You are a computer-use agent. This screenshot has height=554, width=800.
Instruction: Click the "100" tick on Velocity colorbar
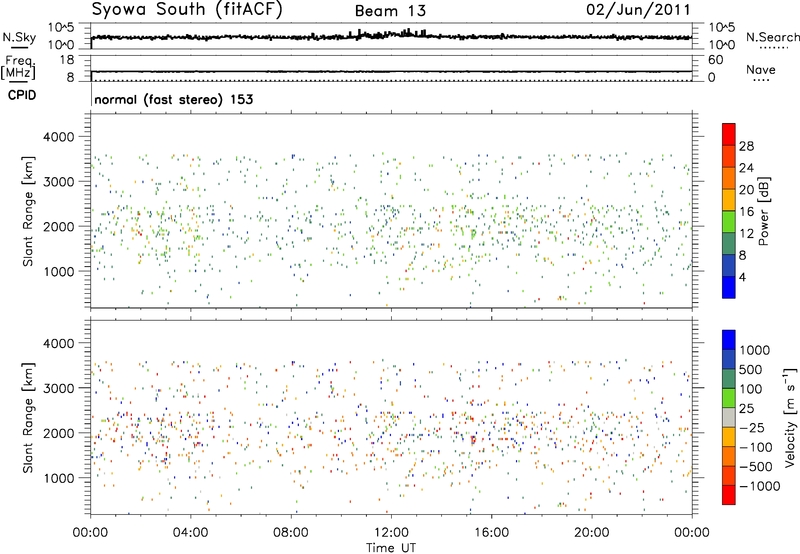tap(751, 389)
